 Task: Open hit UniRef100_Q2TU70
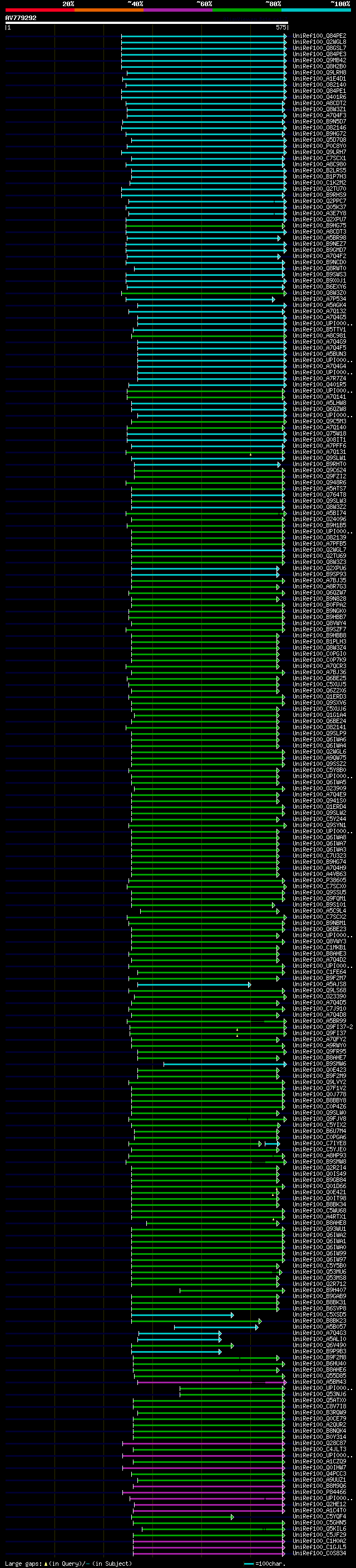coord(319,189)
